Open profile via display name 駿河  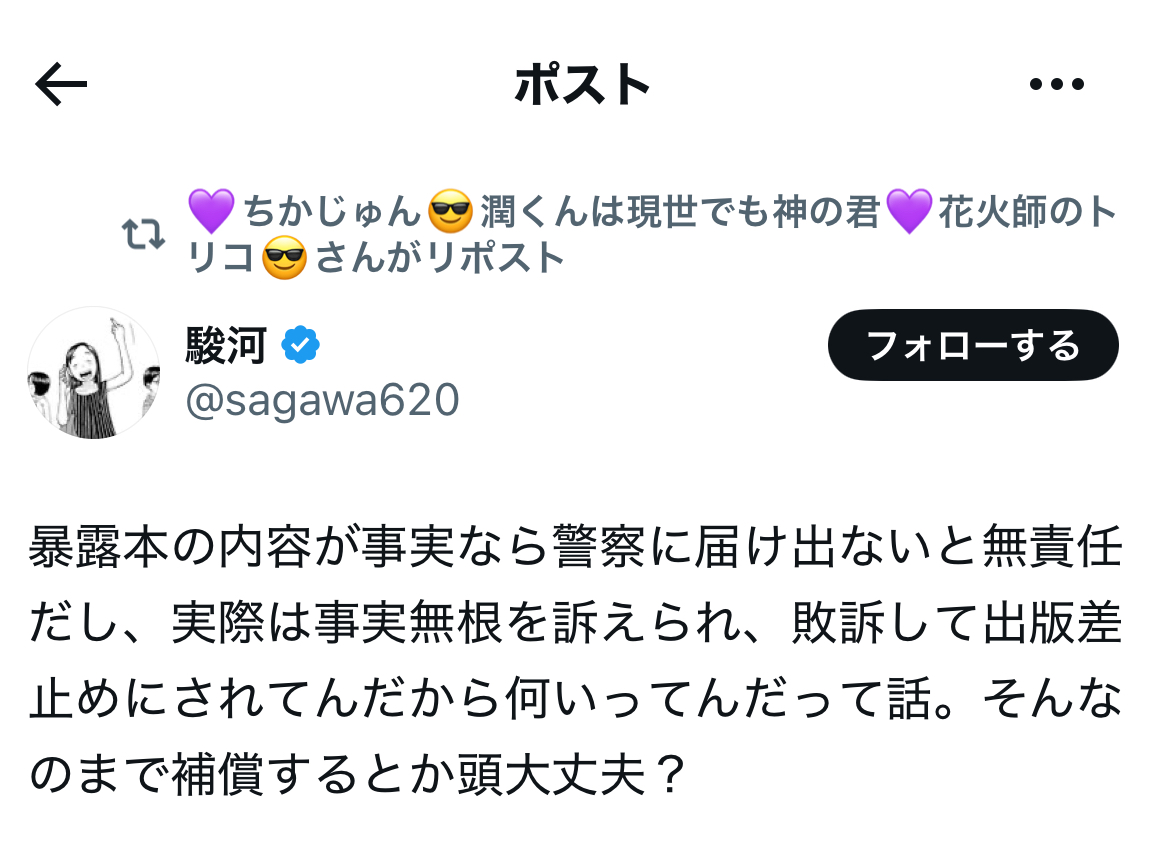coord(226,345)
